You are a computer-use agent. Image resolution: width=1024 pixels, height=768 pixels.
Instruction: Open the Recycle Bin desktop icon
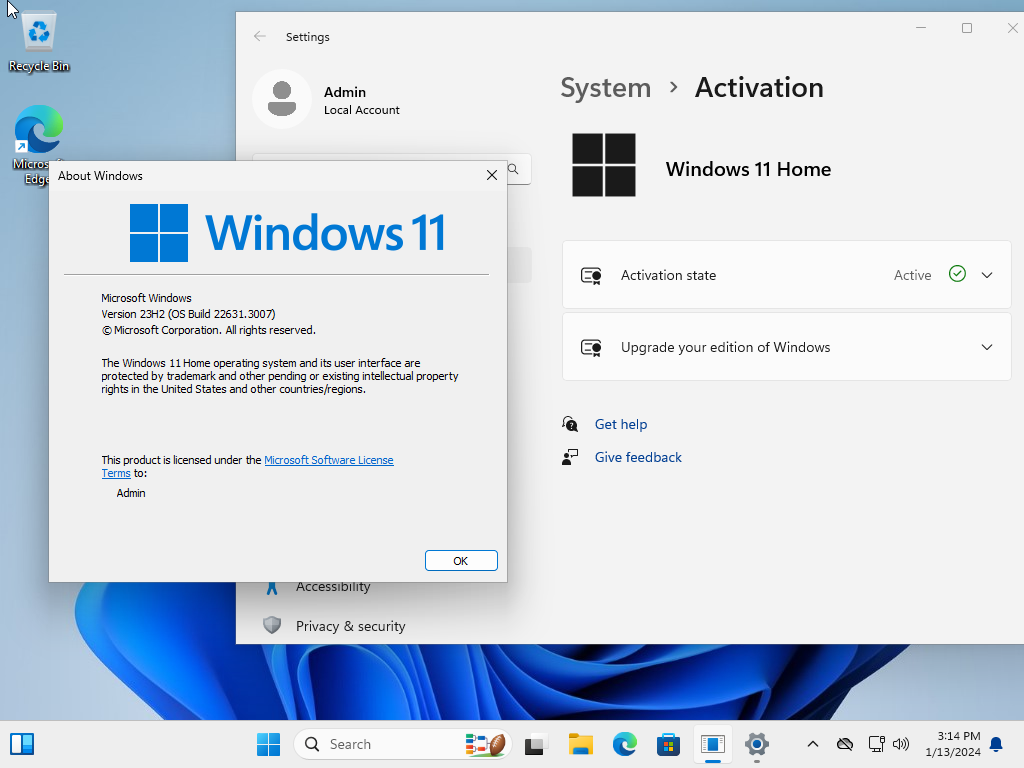(x=39, y=42)
